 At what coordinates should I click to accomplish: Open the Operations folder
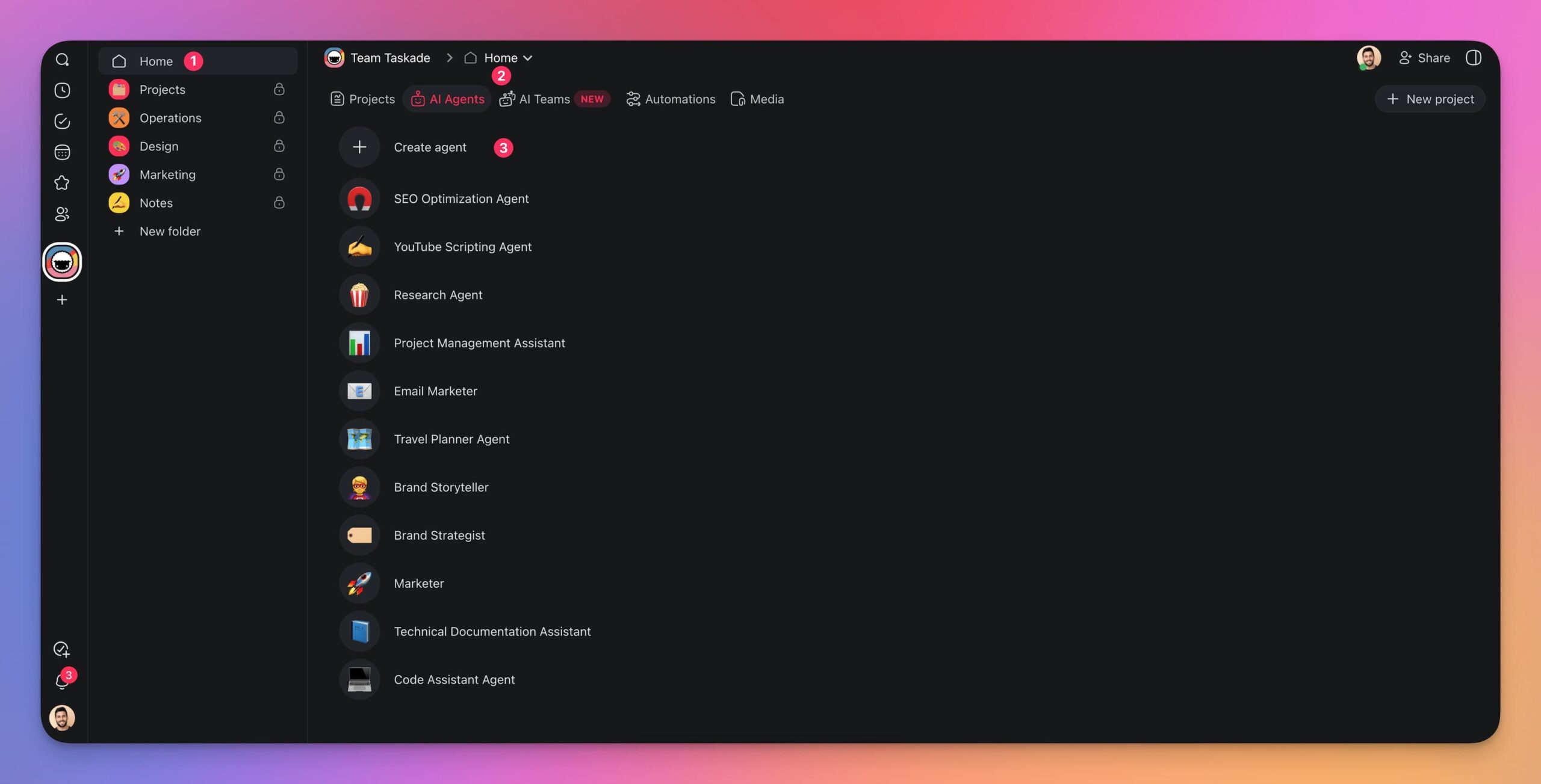click(x=170, y=117)
